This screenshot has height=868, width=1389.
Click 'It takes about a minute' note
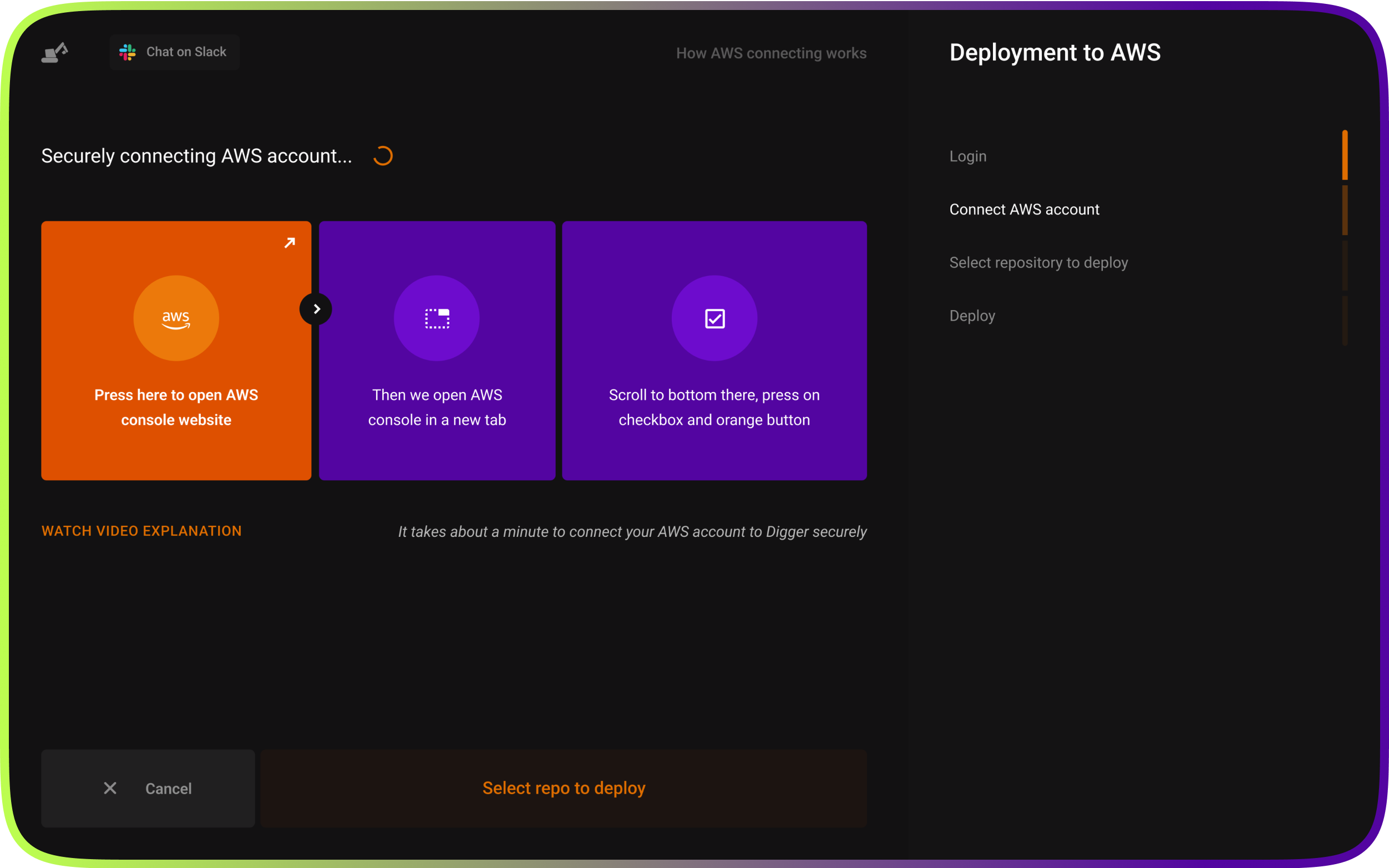point(632,531)
